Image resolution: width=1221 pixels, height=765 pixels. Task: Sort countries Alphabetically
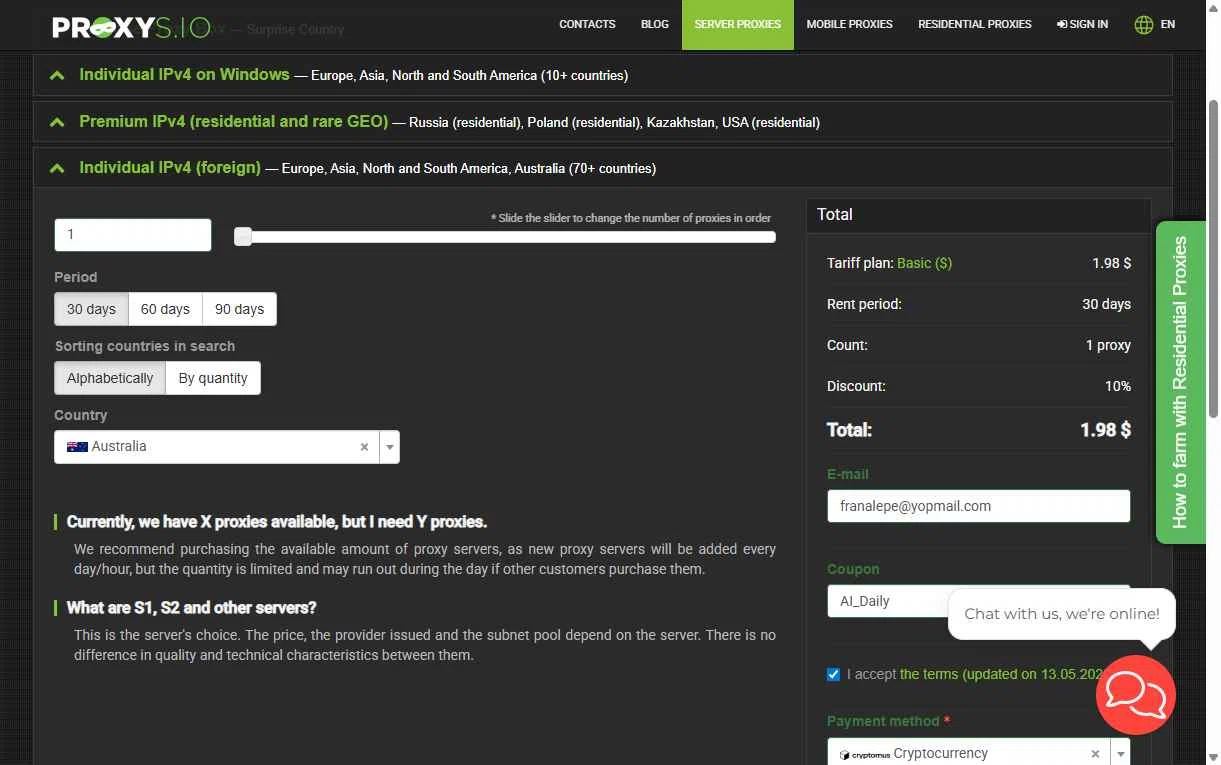pyautogui.click(x=110, y=378)
